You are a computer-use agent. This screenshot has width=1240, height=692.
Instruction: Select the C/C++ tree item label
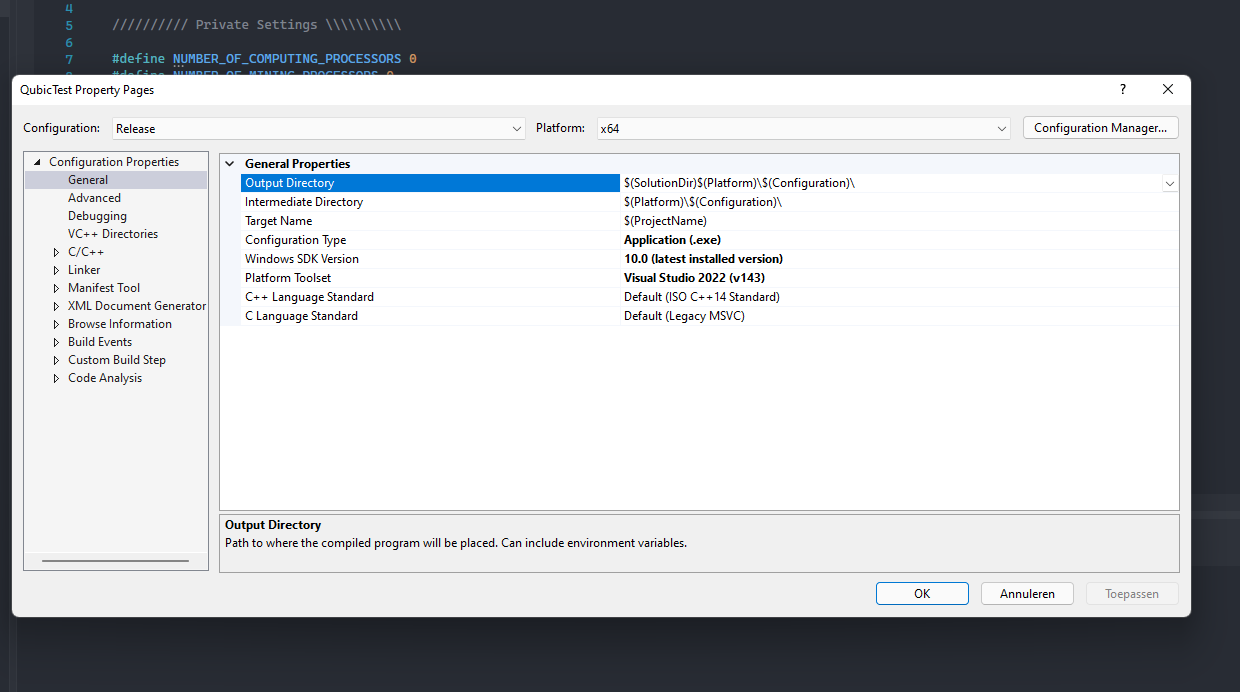(86, 252)
